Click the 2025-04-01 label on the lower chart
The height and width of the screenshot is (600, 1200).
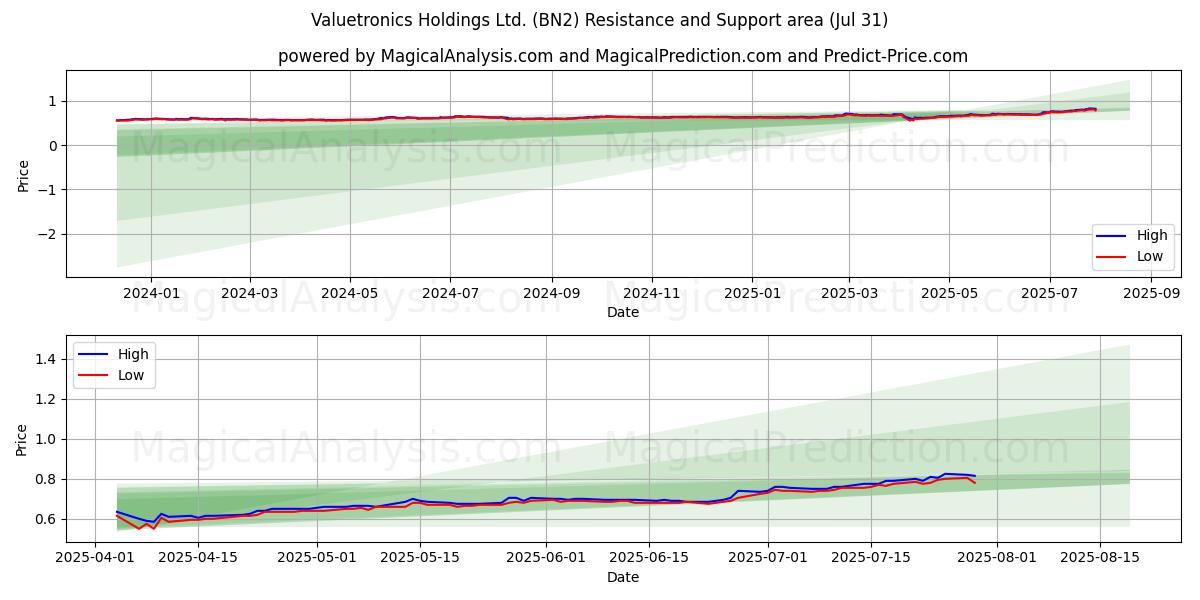tap(95, 560)
